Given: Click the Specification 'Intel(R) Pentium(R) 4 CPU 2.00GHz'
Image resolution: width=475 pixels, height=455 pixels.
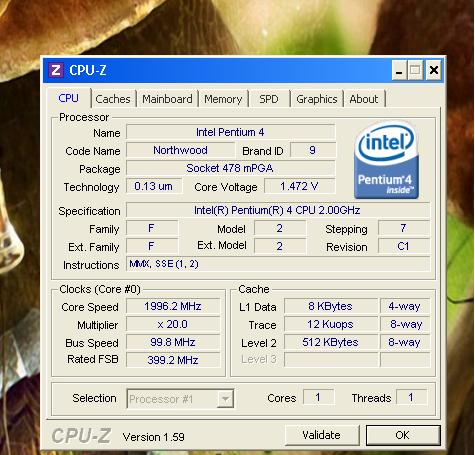Looking at the screenshot, I should click(277, 210).
